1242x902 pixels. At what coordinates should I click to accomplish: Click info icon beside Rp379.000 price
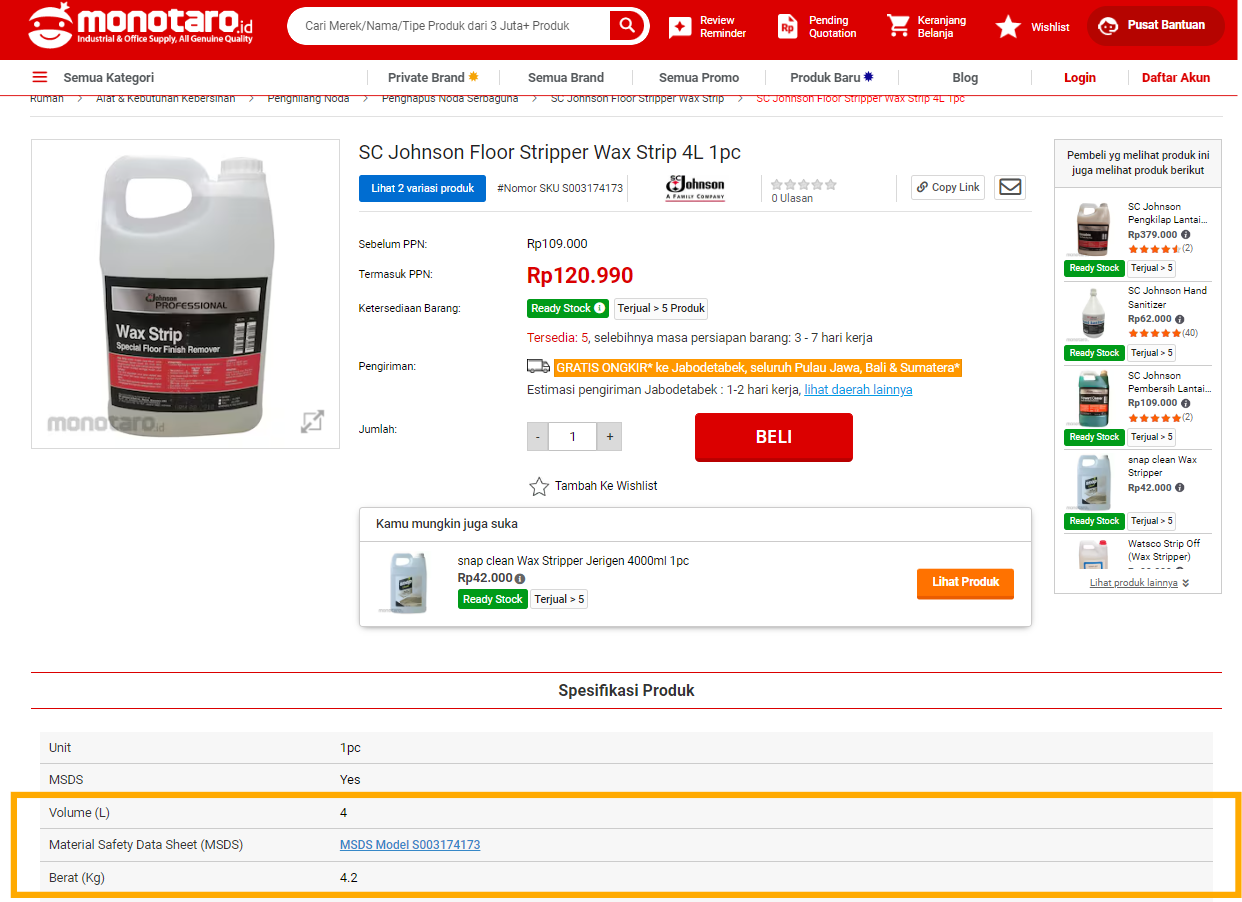(x=1186, y=235)
